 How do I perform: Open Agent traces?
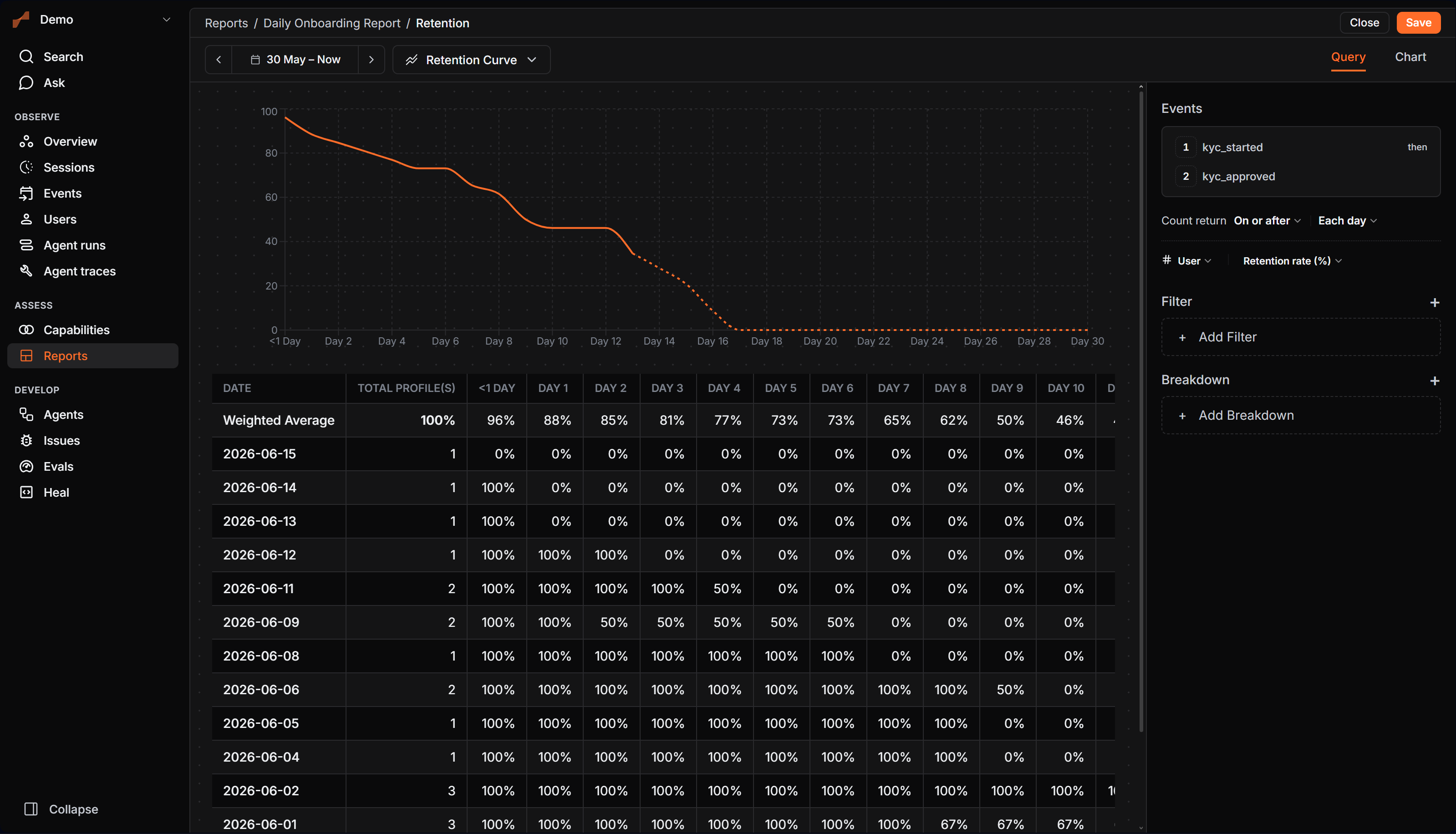pyautogui.click(x=93, y=271)
